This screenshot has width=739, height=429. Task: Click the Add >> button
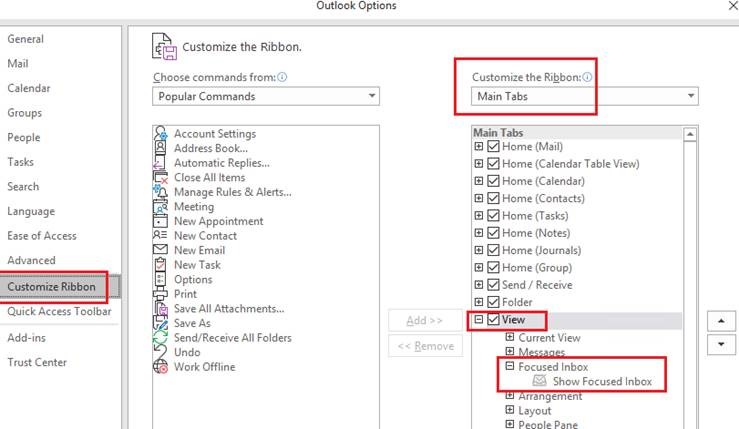[425, 321]
